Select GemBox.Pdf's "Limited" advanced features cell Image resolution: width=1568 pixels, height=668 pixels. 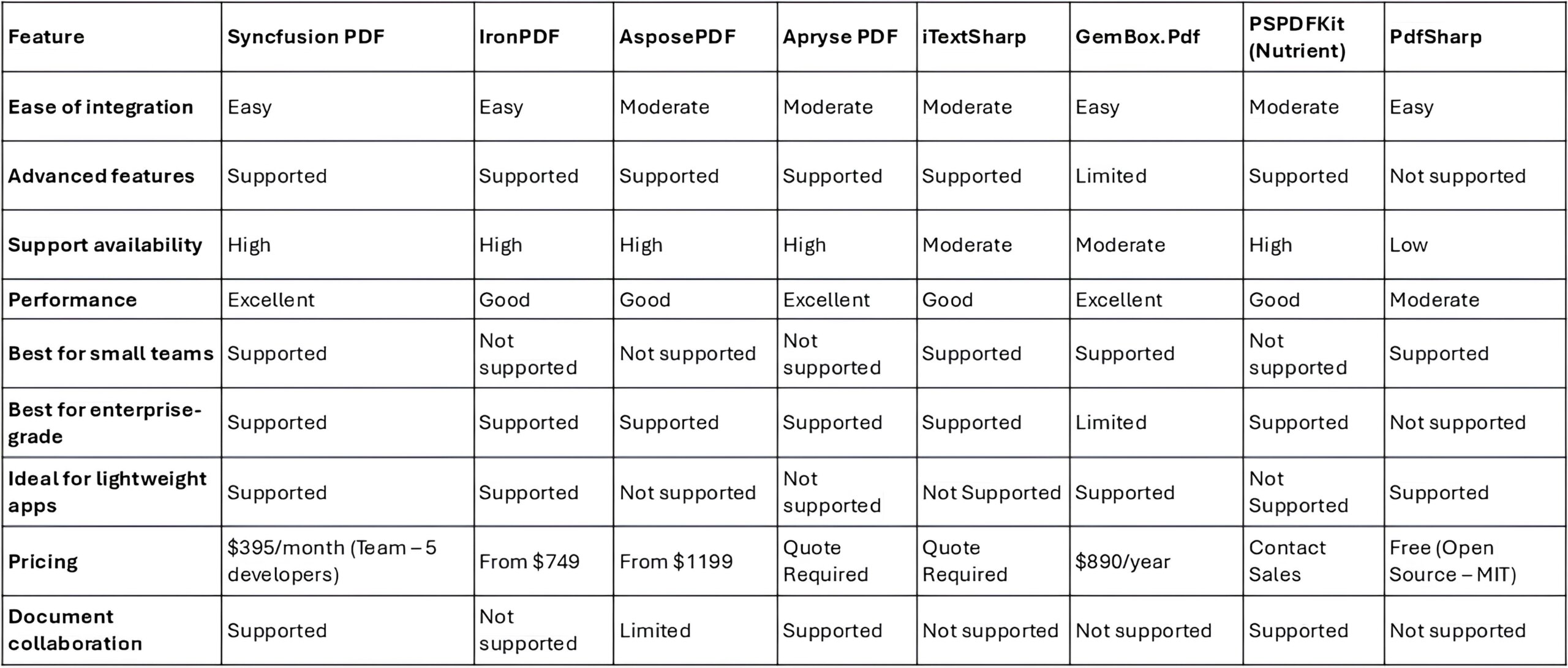coord(1110,176)
